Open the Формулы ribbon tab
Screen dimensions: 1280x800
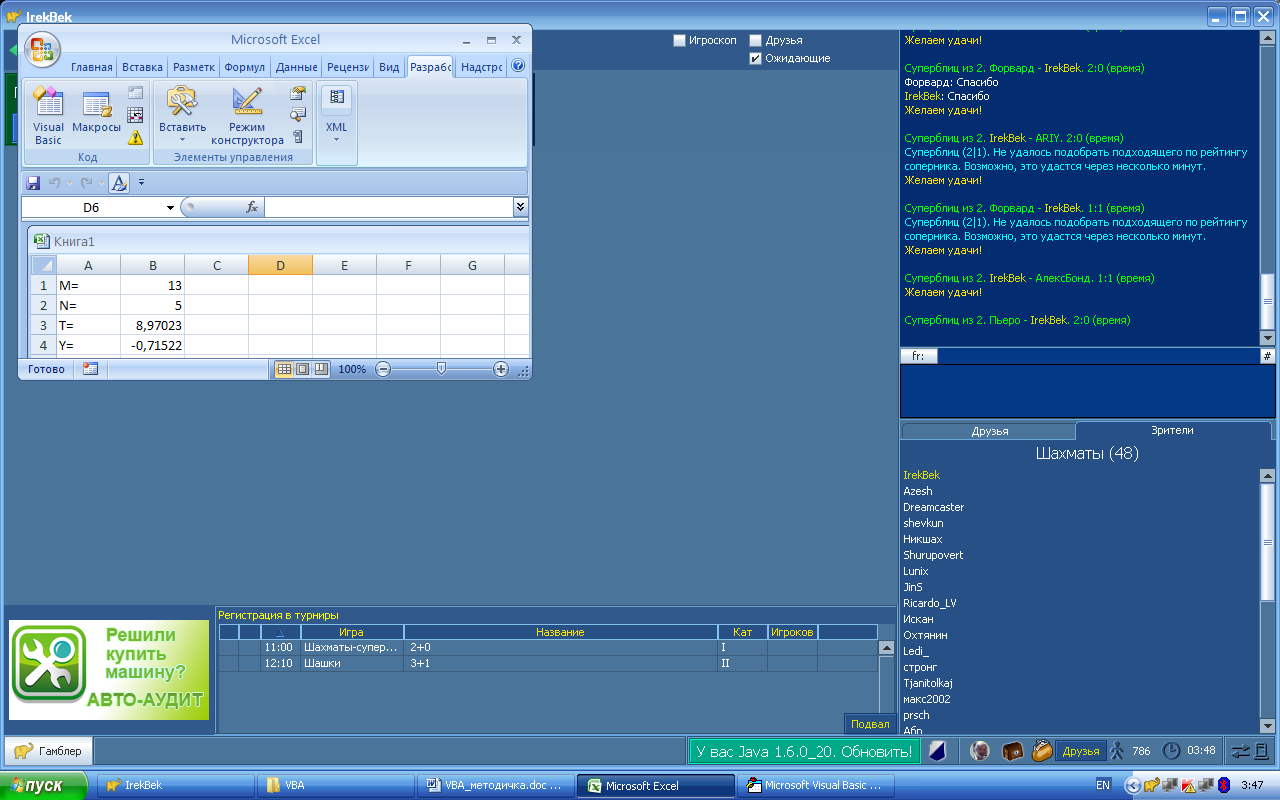244,67
